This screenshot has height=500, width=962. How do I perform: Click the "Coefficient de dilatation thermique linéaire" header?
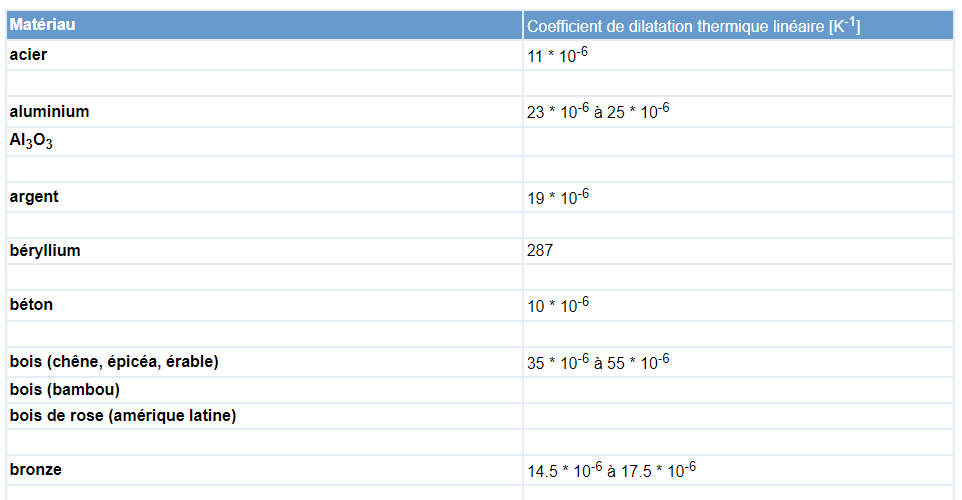tap(693, 26)
